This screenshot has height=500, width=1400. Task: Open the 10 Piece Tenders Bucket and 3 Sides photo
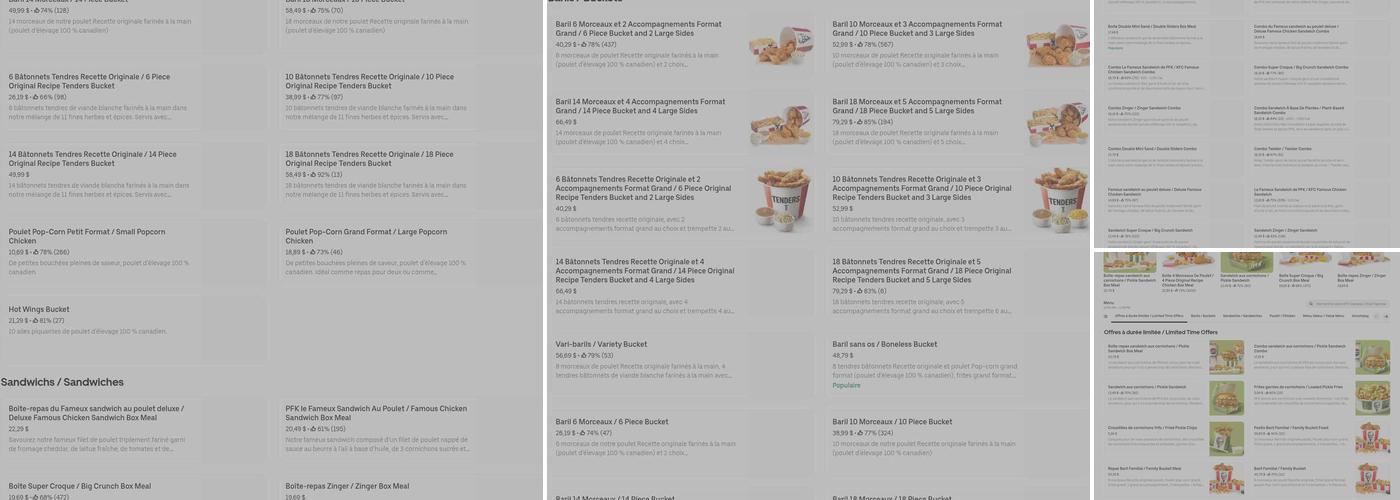pyautogui.click(x=1056, y=201)
